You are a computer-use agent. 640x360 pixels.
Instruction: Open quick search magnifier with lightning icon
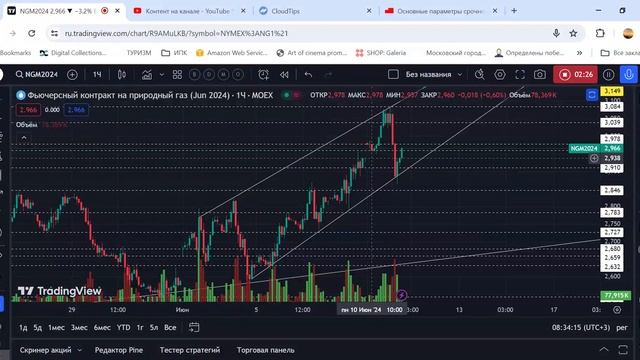(x=480, y=74)
